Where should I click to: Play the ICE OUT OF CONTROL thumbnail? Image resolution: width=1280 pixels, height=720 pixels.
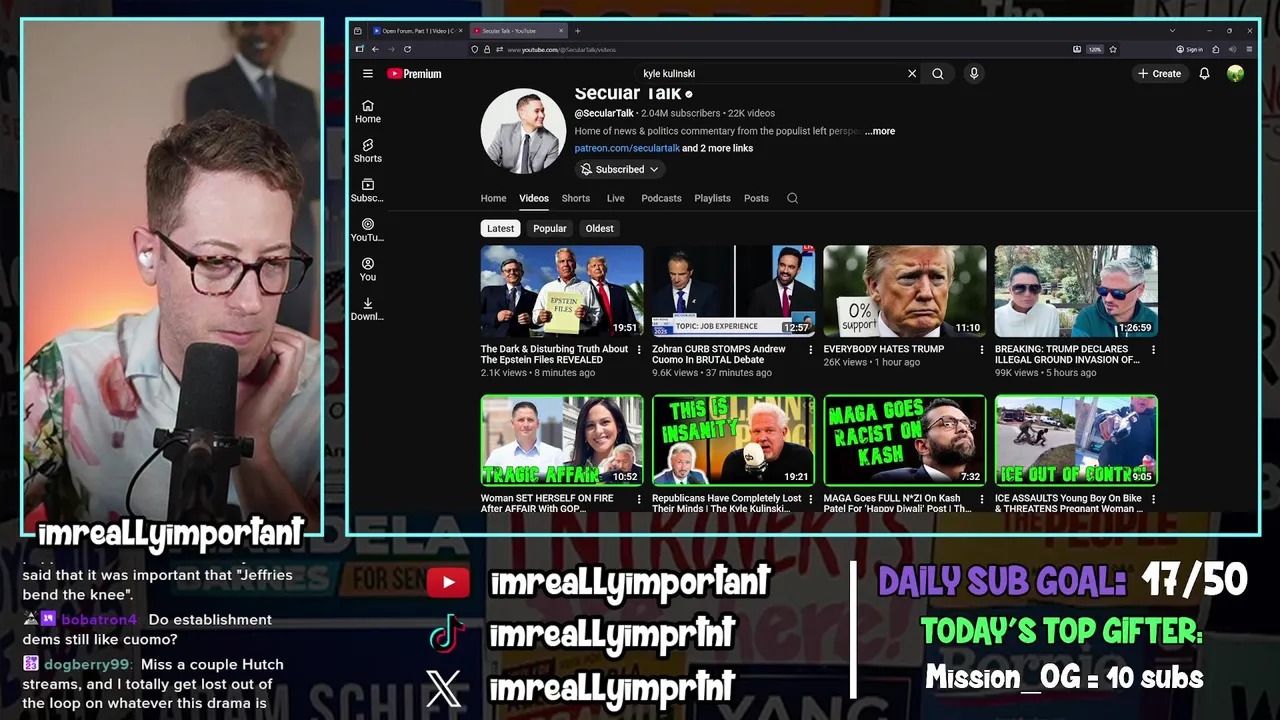pyautogui.click(x=1076, y=440)
